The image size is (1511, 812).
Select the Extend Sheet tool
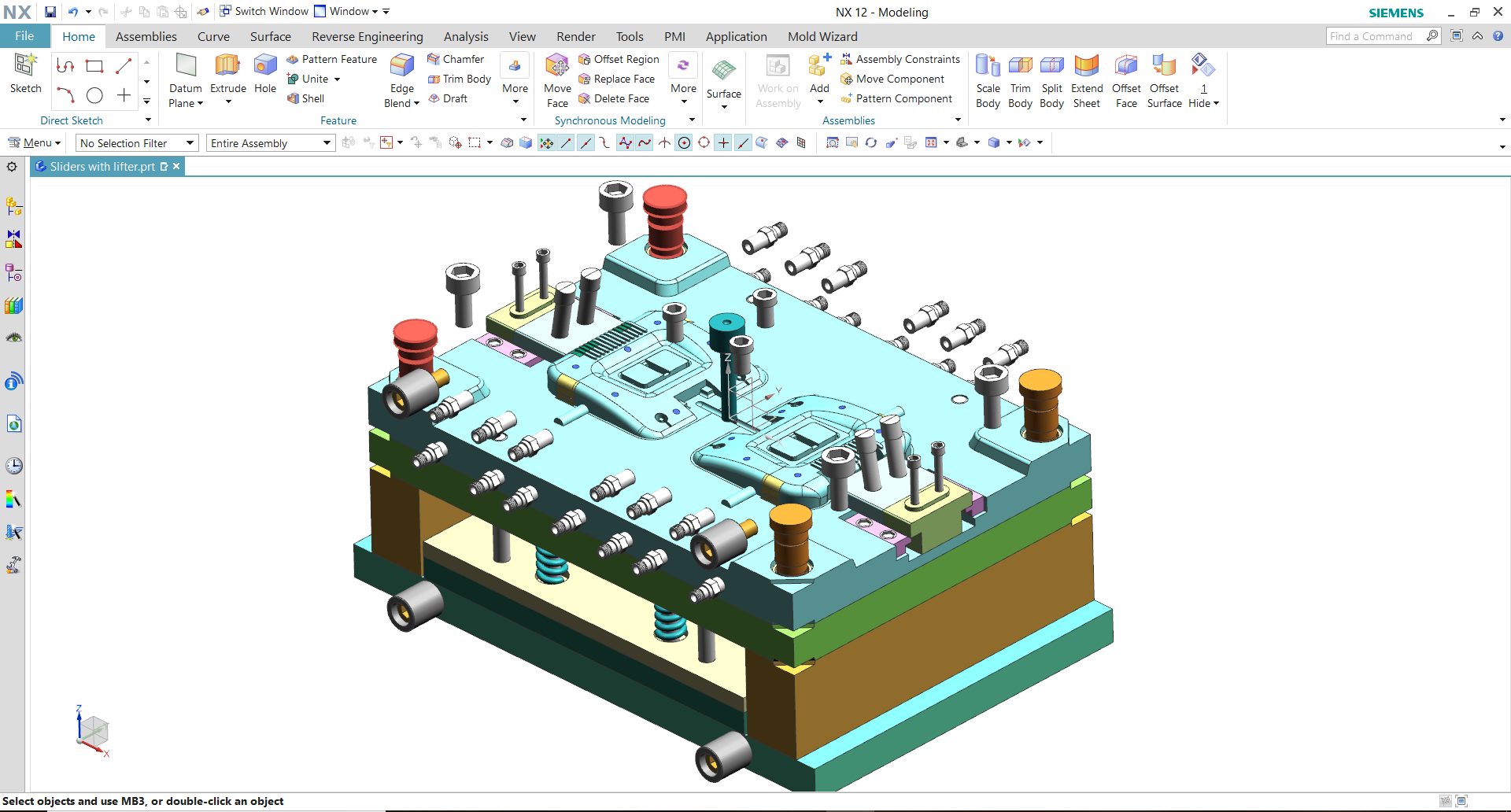pos(1086,80)
